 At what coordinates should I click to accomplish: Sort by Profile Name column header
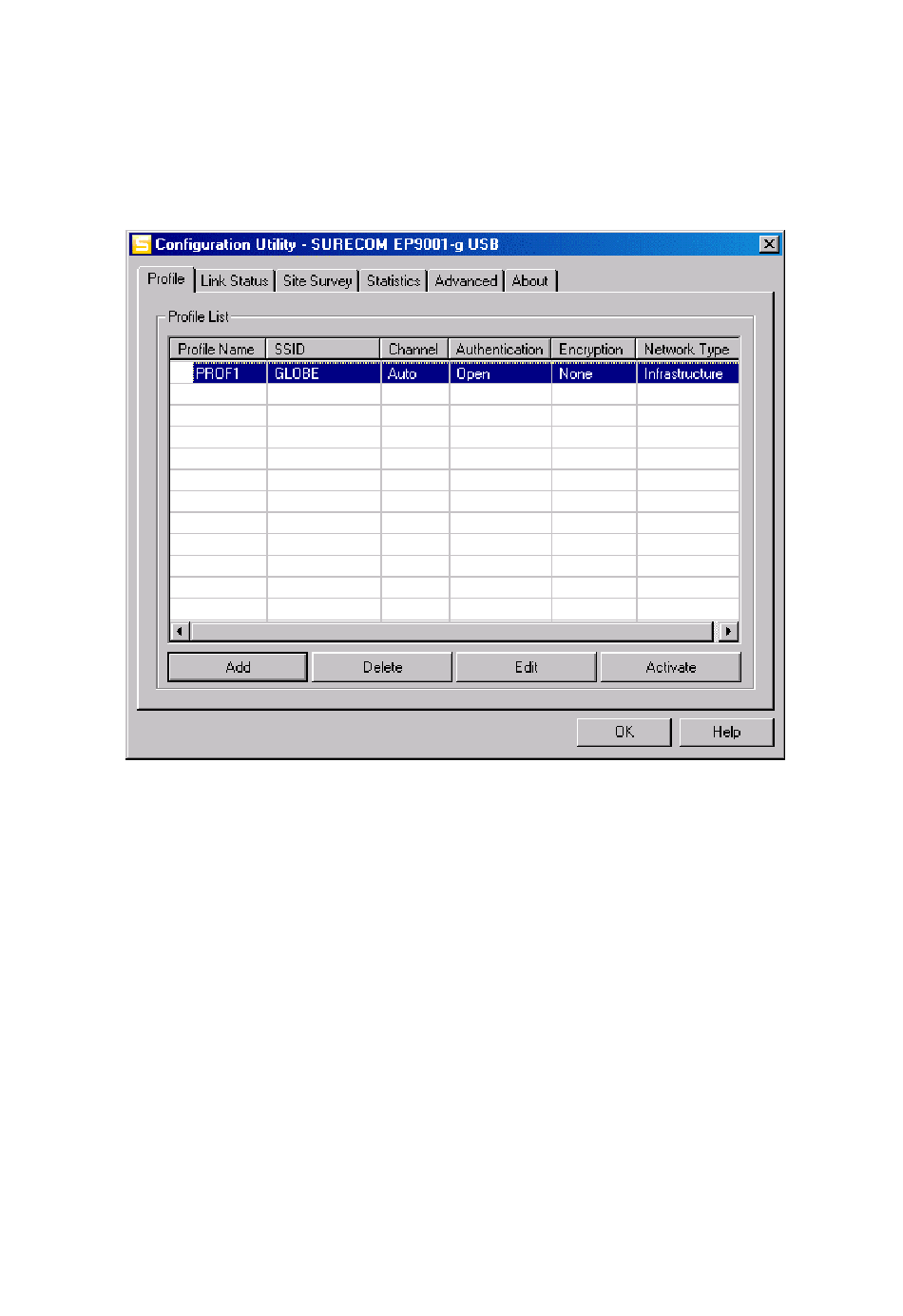[x=218, y=349]
